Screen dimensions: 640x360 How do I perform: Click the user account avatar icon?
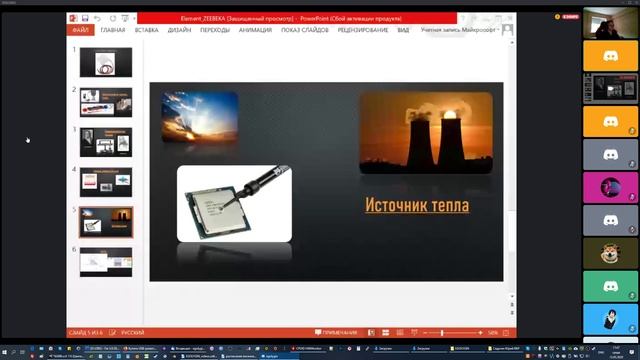tap(507, 30)
